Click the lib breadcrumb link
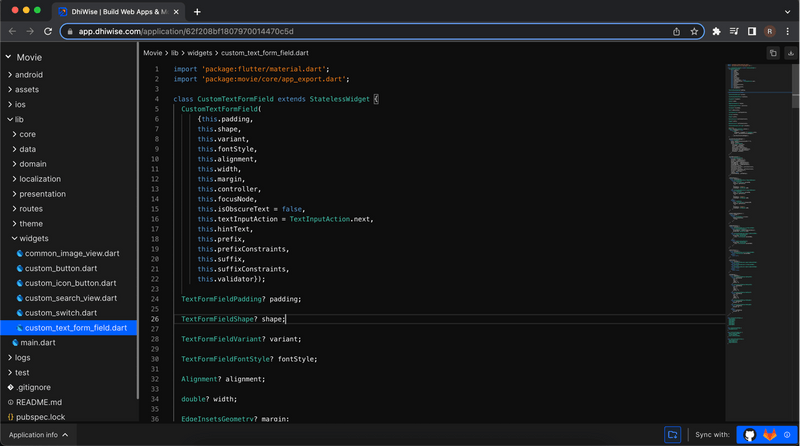This screenshot has width=800, height=446. coord(174,52)
